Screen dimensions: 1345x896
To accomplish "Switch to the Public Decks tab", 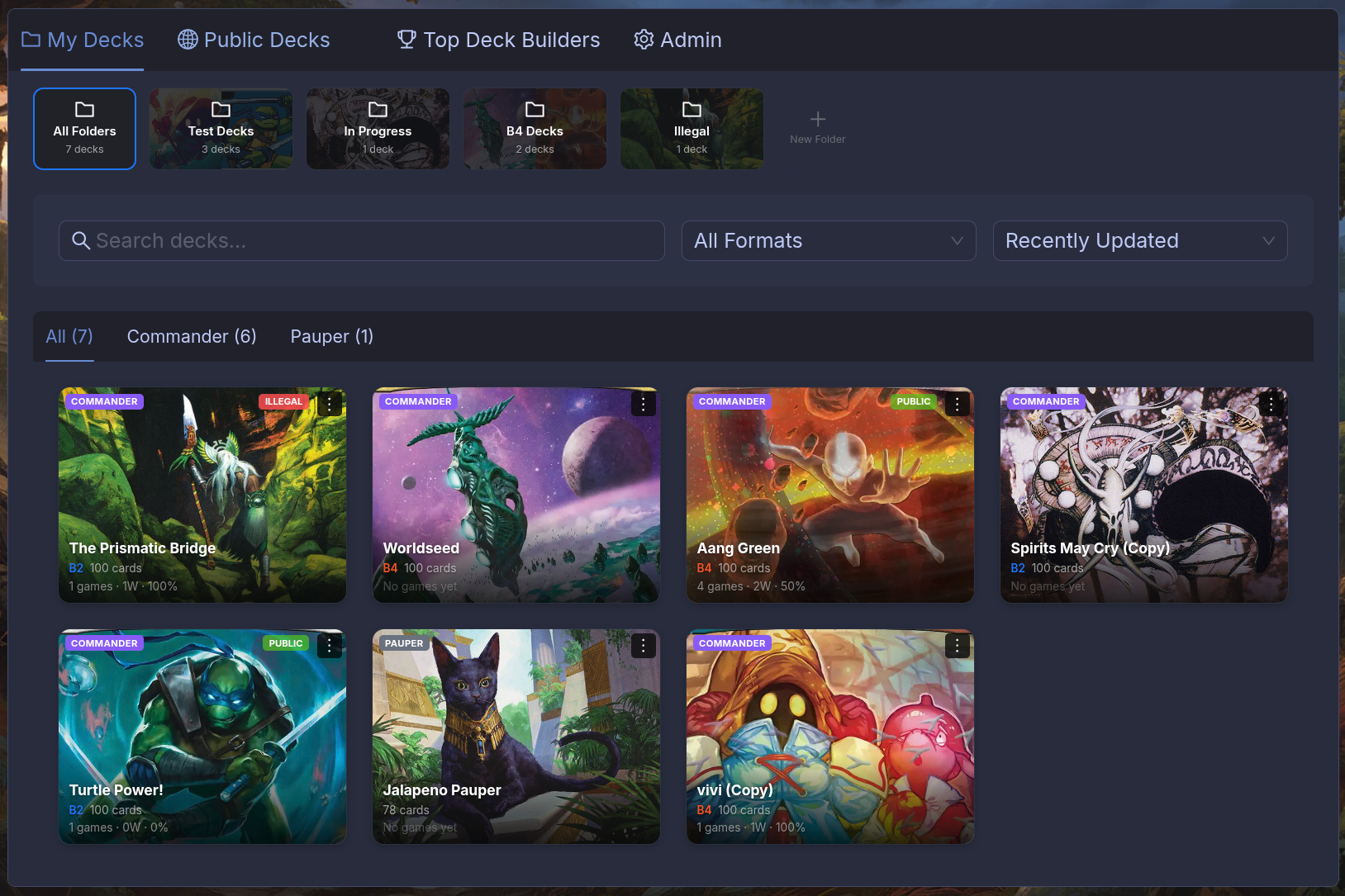I will pyautogui.click(x=254, y=40).
